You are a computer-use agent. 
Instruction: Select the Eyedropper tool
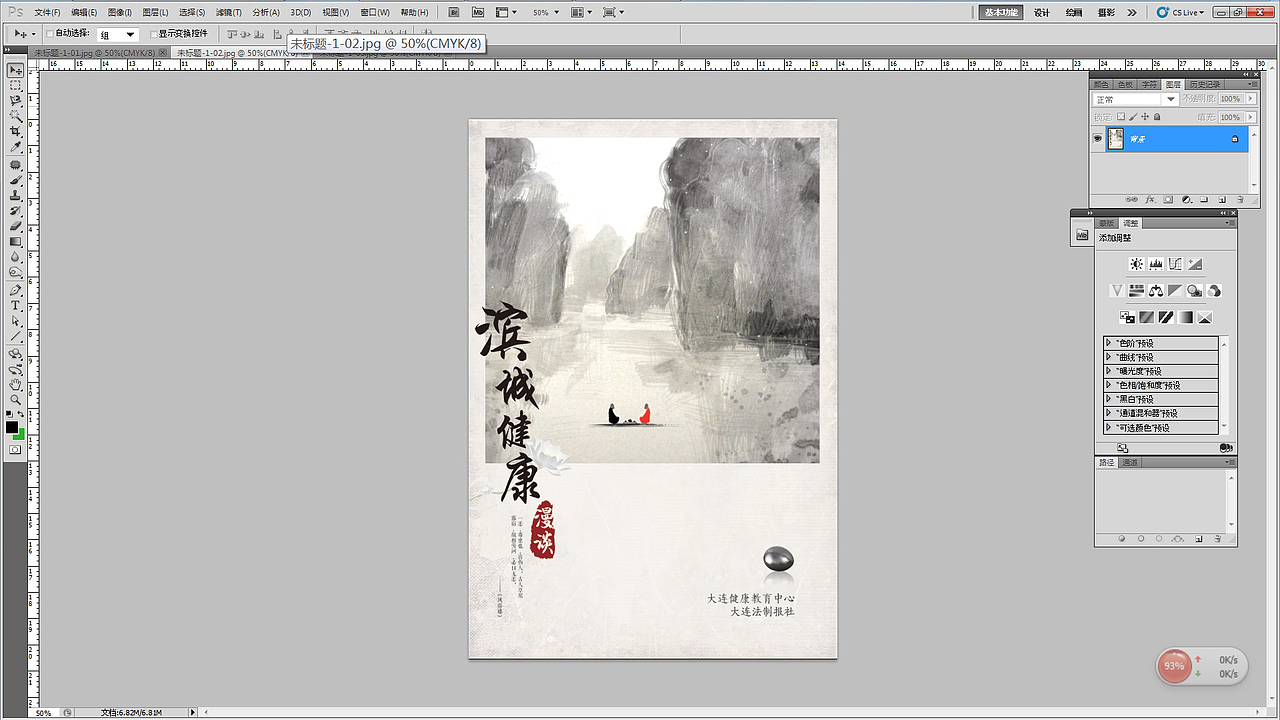(15, 148)
